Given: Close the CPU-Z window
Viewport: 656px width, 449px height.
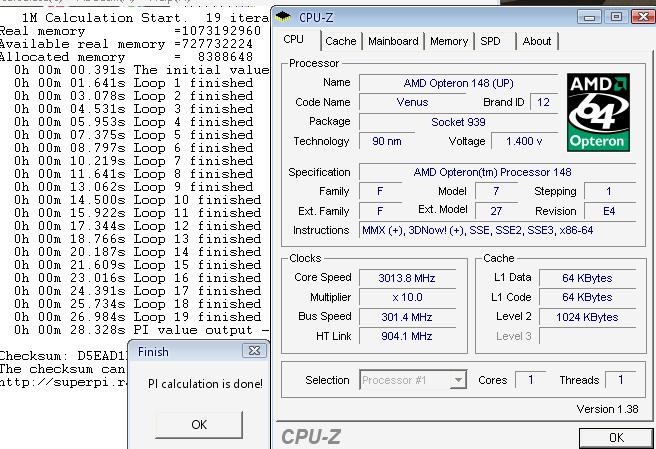Looking at the screenshot, I should pos(642,17).
